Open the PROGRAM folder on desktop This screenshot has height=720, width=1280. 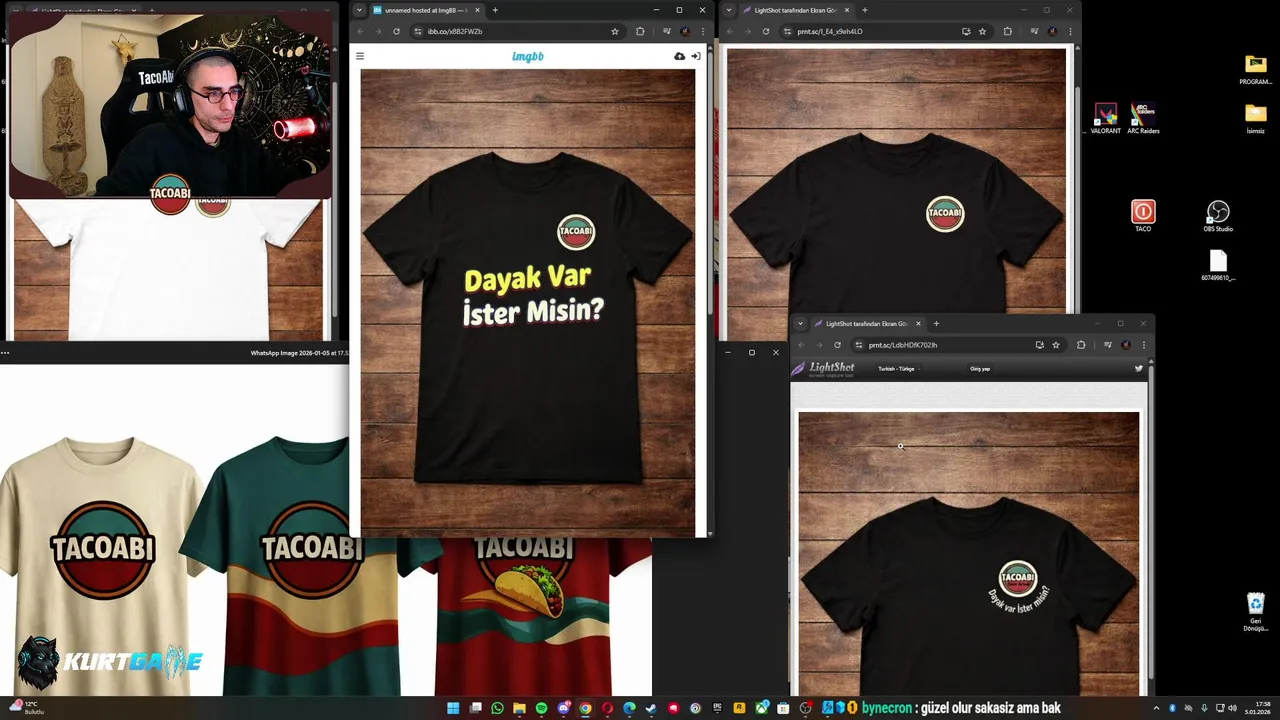1256,70
